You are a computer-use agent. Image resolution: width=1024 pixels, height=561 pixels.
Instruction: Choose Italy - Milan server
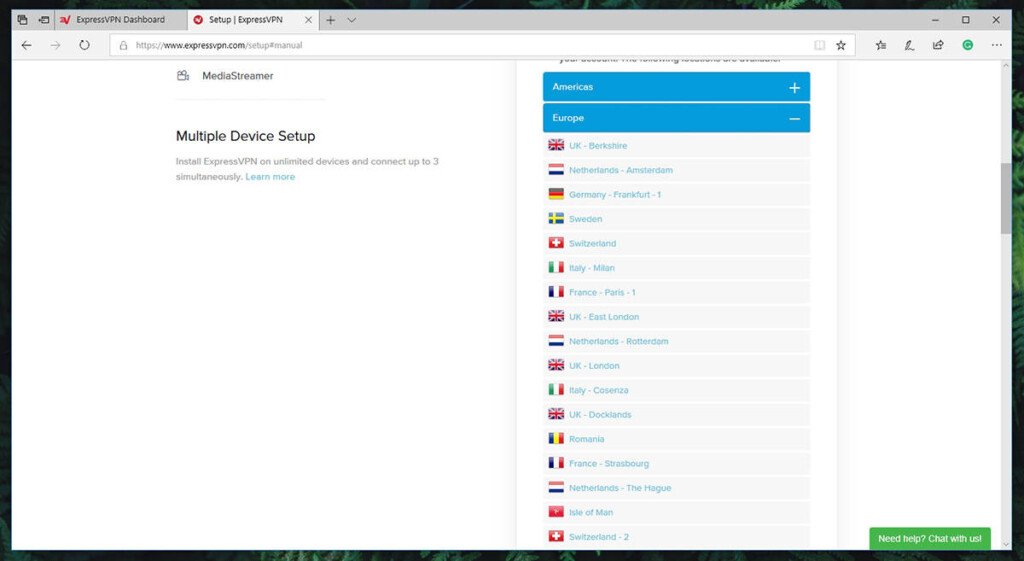(x=591, y=268)
